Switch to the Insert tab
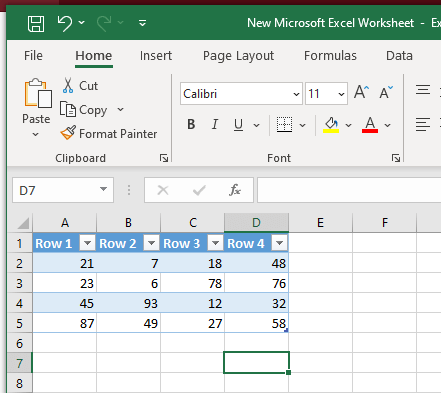Screen dimensions: 441x393 (x=156, y=56)
